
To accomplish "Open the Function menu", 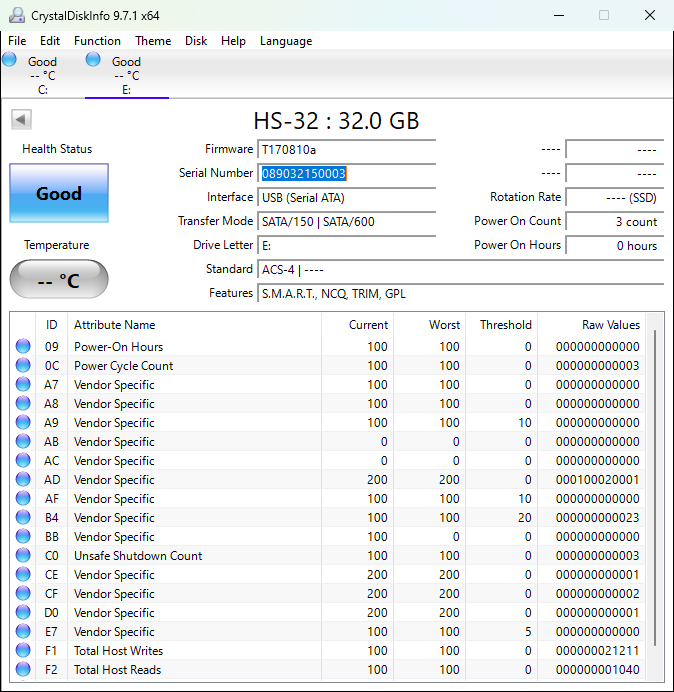I will click(x=98, y=41).
